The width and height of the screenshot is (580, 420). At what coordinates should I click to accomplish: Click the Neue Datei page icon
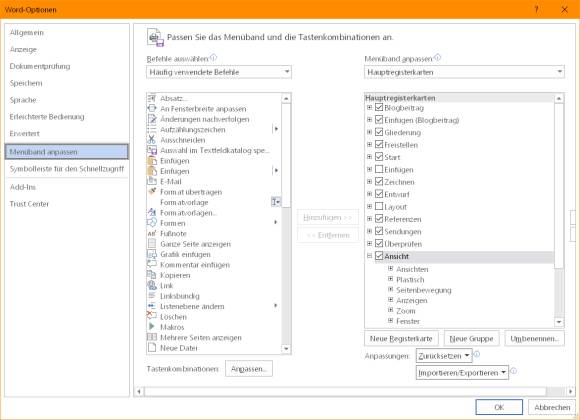tap(152, 347)
